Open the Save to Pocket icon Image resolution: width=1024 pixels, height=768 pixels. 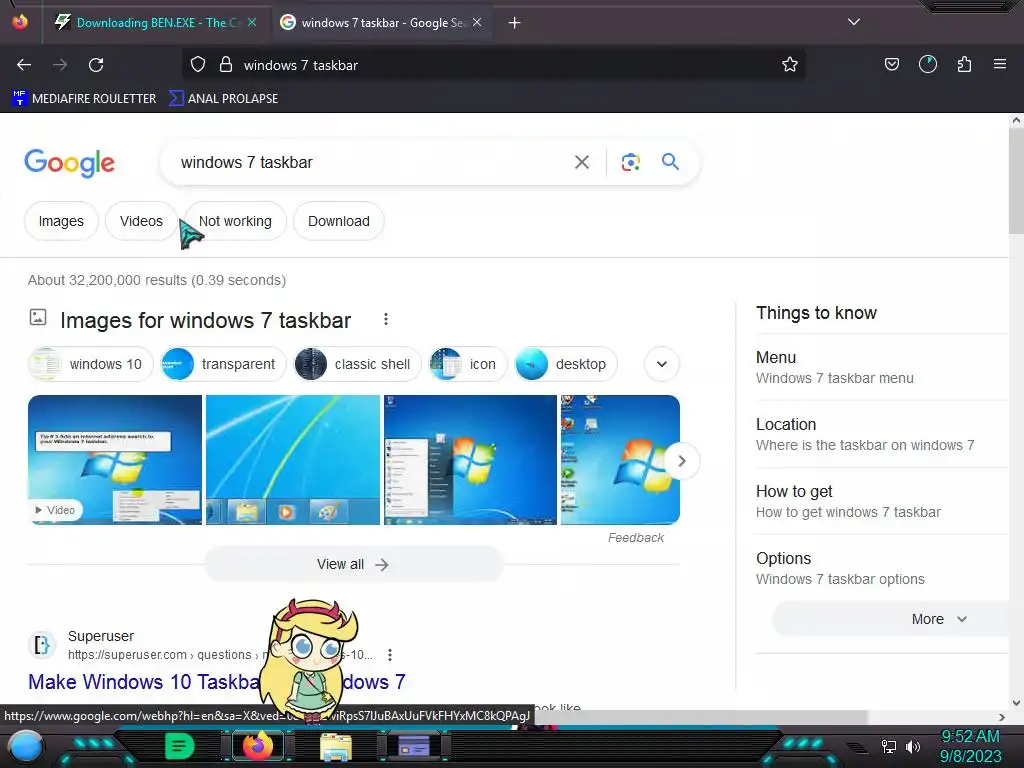point(891,65)
